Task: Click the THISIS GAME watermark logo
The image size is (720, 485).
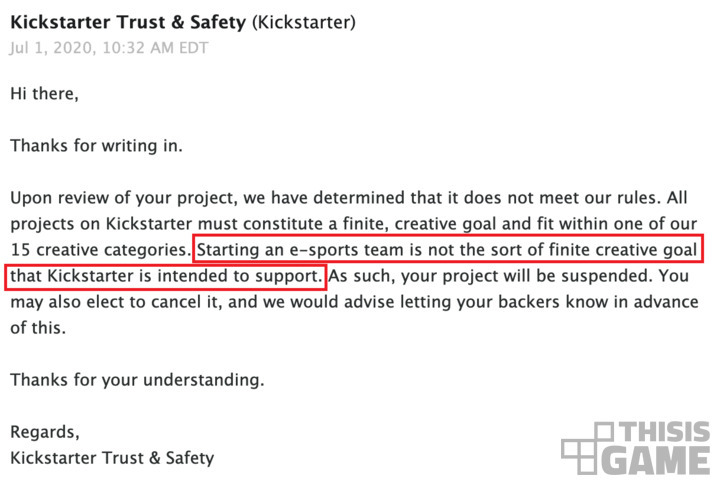Action: pos(636,449)
